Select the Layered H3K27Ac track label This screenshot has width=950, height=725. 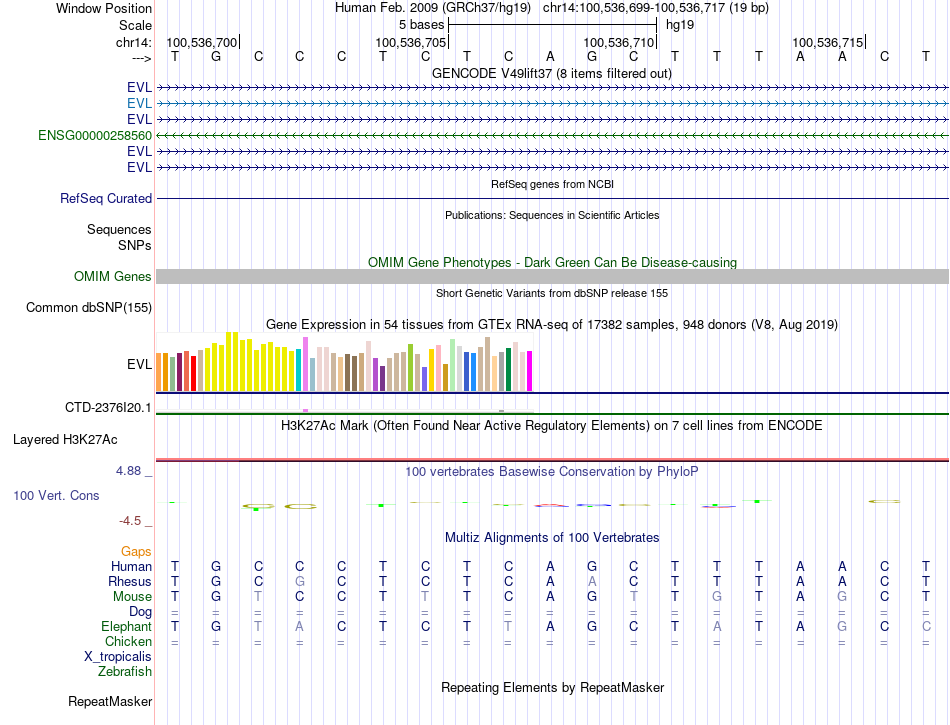[65, 440]
